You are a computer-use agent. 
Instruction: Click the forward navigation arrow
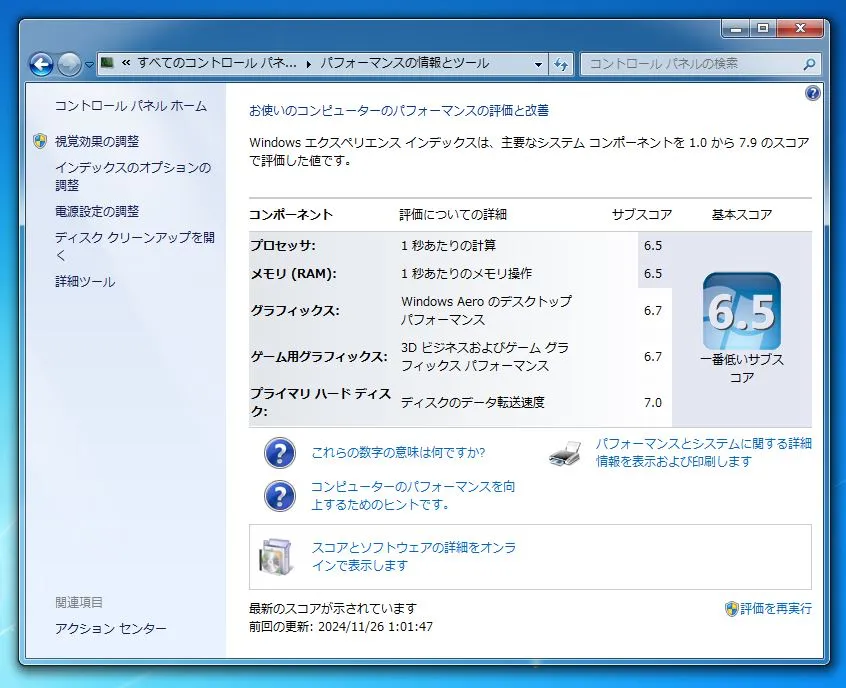click(68, 64)
